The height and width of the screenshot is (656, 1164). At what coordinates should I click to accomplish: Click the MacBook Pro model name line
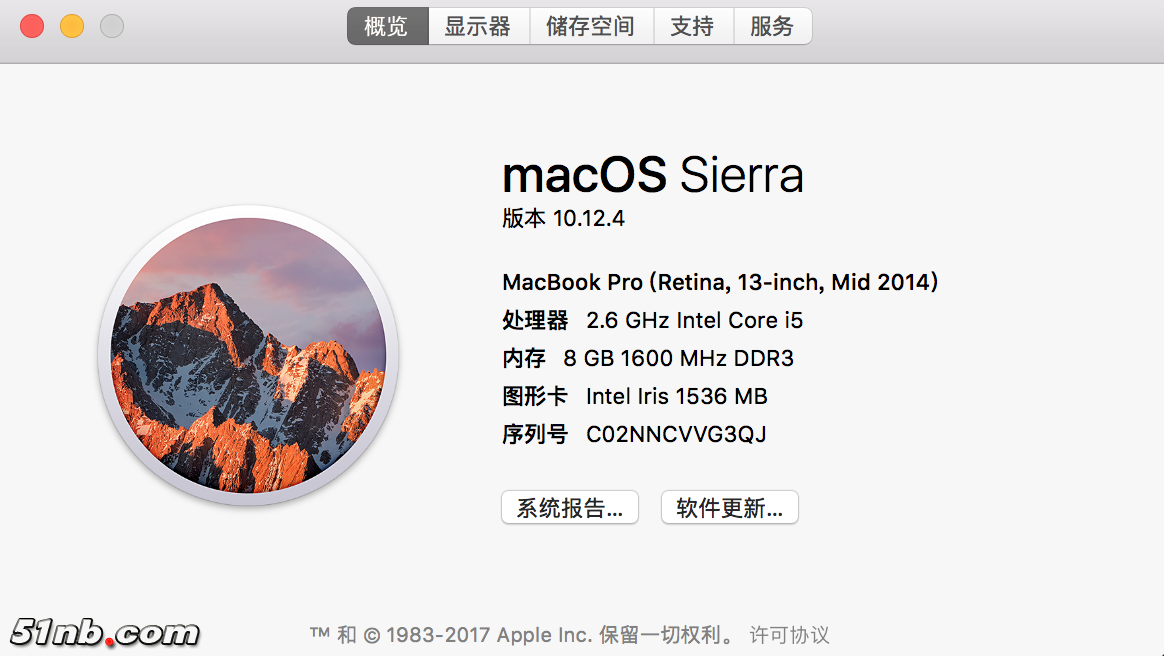pos(720,283)
